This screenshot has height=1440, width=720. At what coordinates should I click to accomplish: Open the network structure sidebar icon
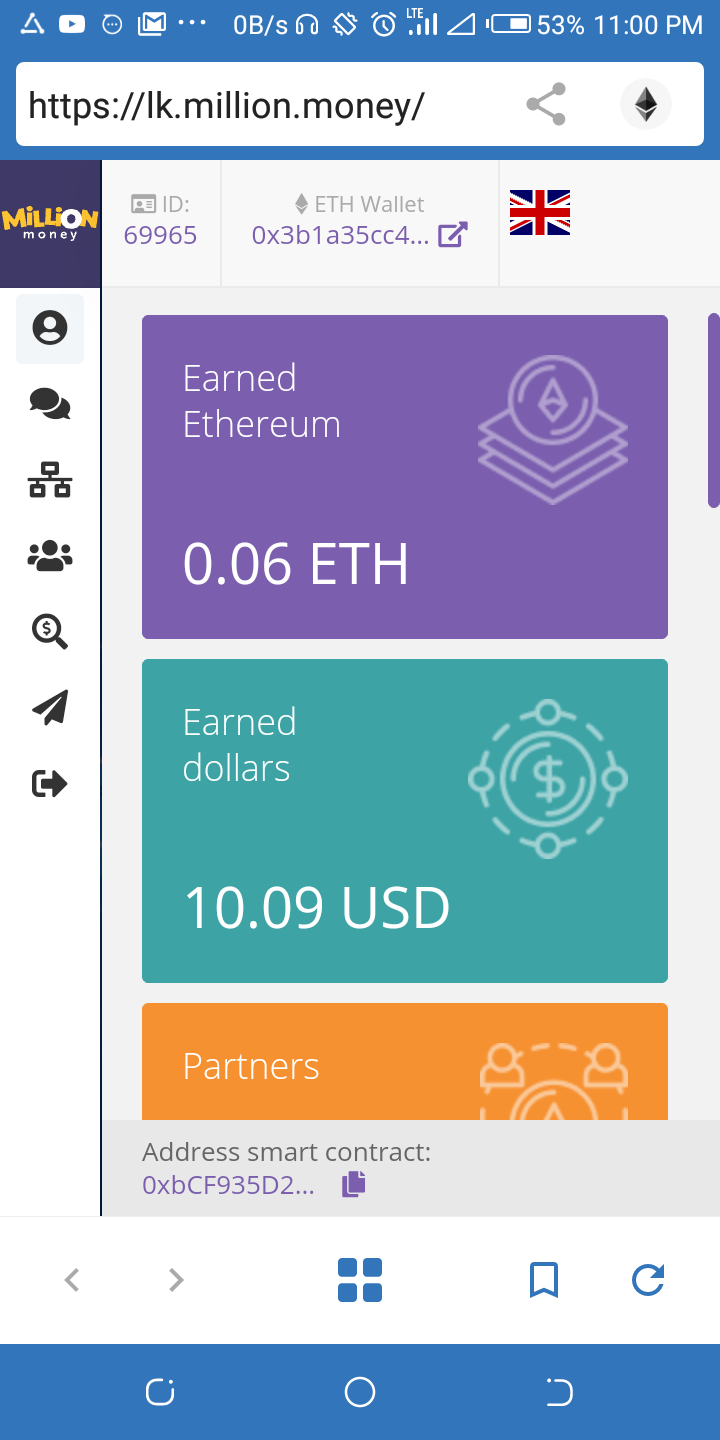click(50, 481)
